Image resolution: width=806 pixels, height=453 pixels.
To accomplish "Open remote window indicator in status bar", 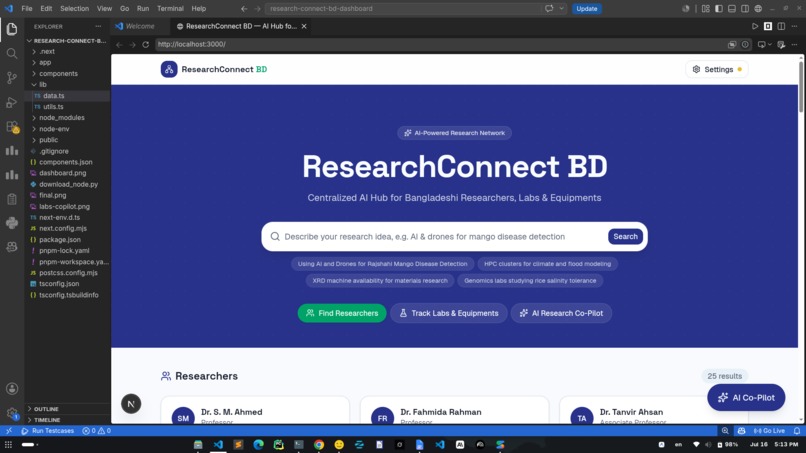I will coord(9,431).
